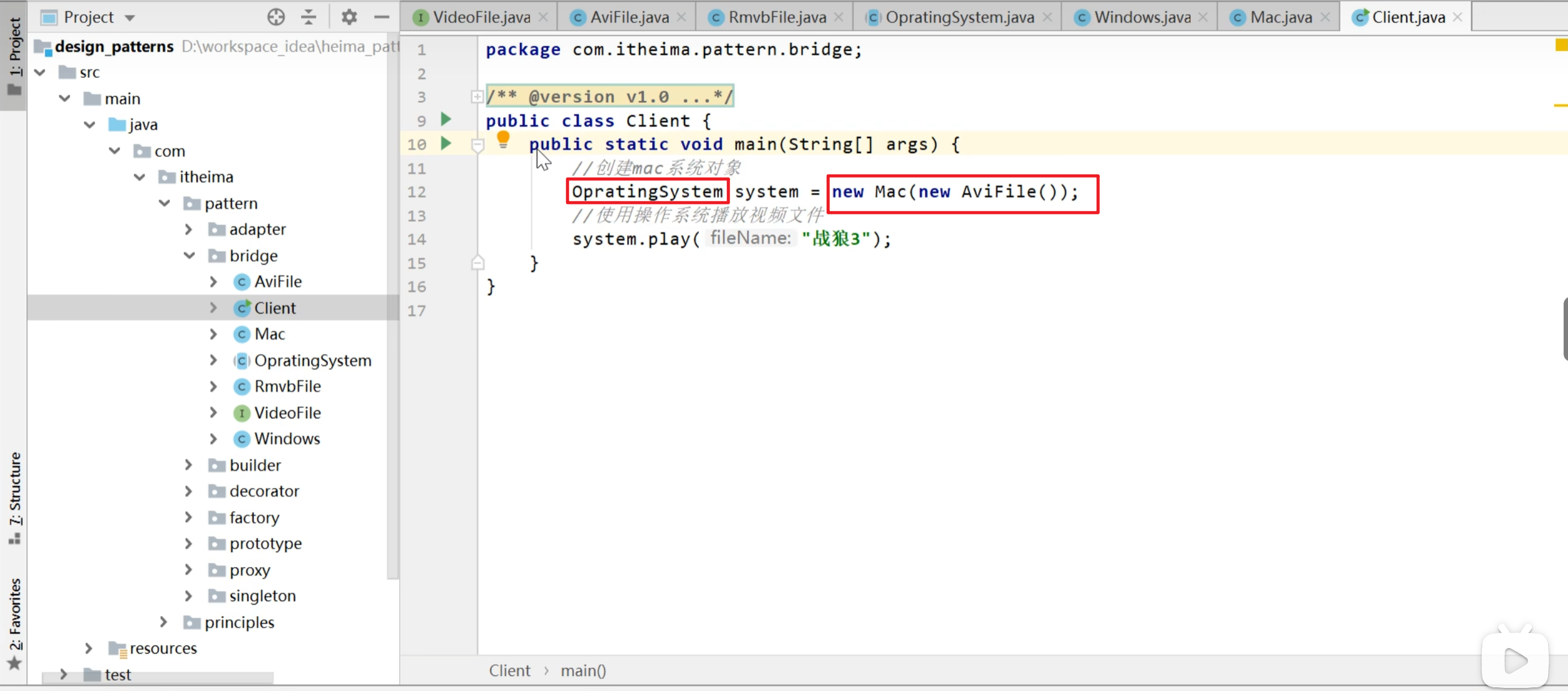Select the proxy package folder icon
This screenshot has width=1568, height=691.
(x=216, y=569)
